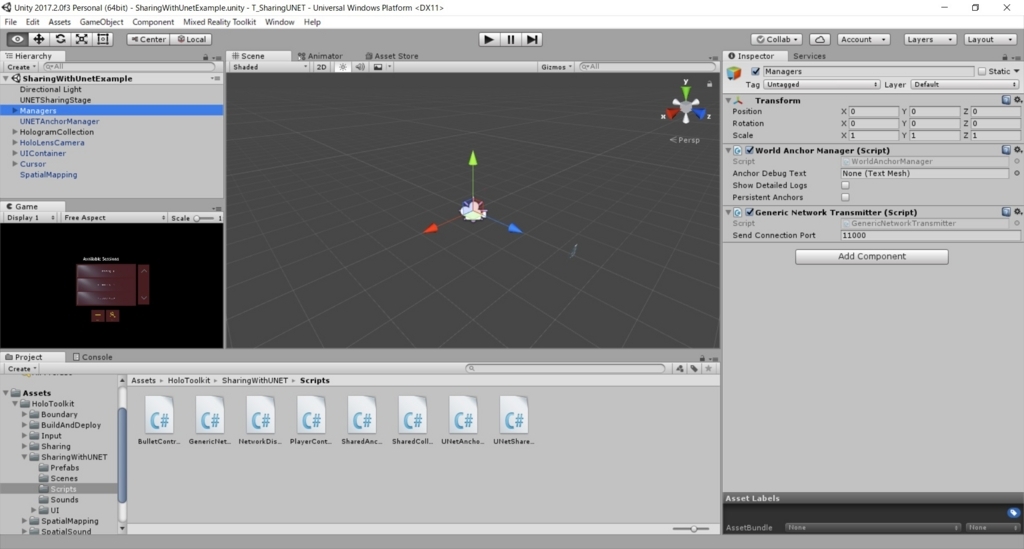The image size is (1024, 549).
Task: Click the Step frame button
Action: coord(532,39)
